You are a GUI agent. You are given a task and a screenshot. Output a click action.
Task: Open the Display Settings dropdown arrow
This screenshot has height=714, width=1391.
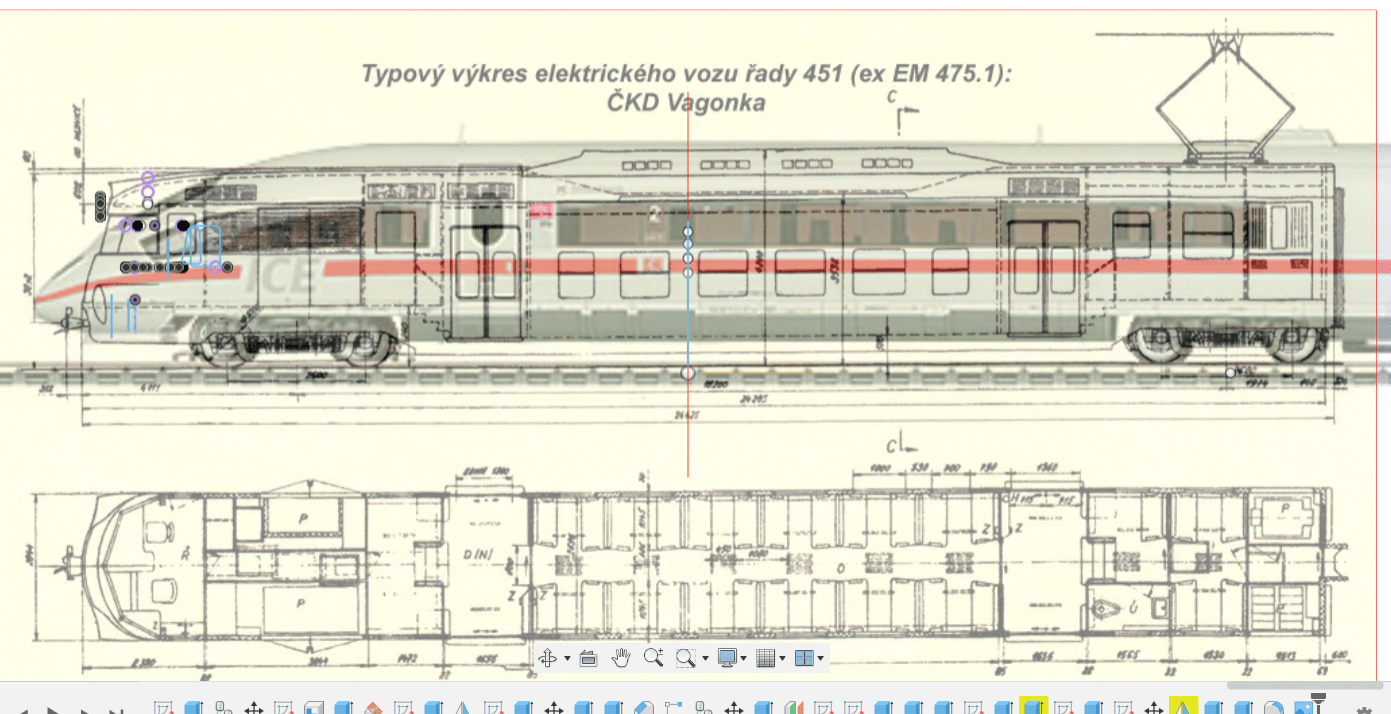(x=744, y=659)
